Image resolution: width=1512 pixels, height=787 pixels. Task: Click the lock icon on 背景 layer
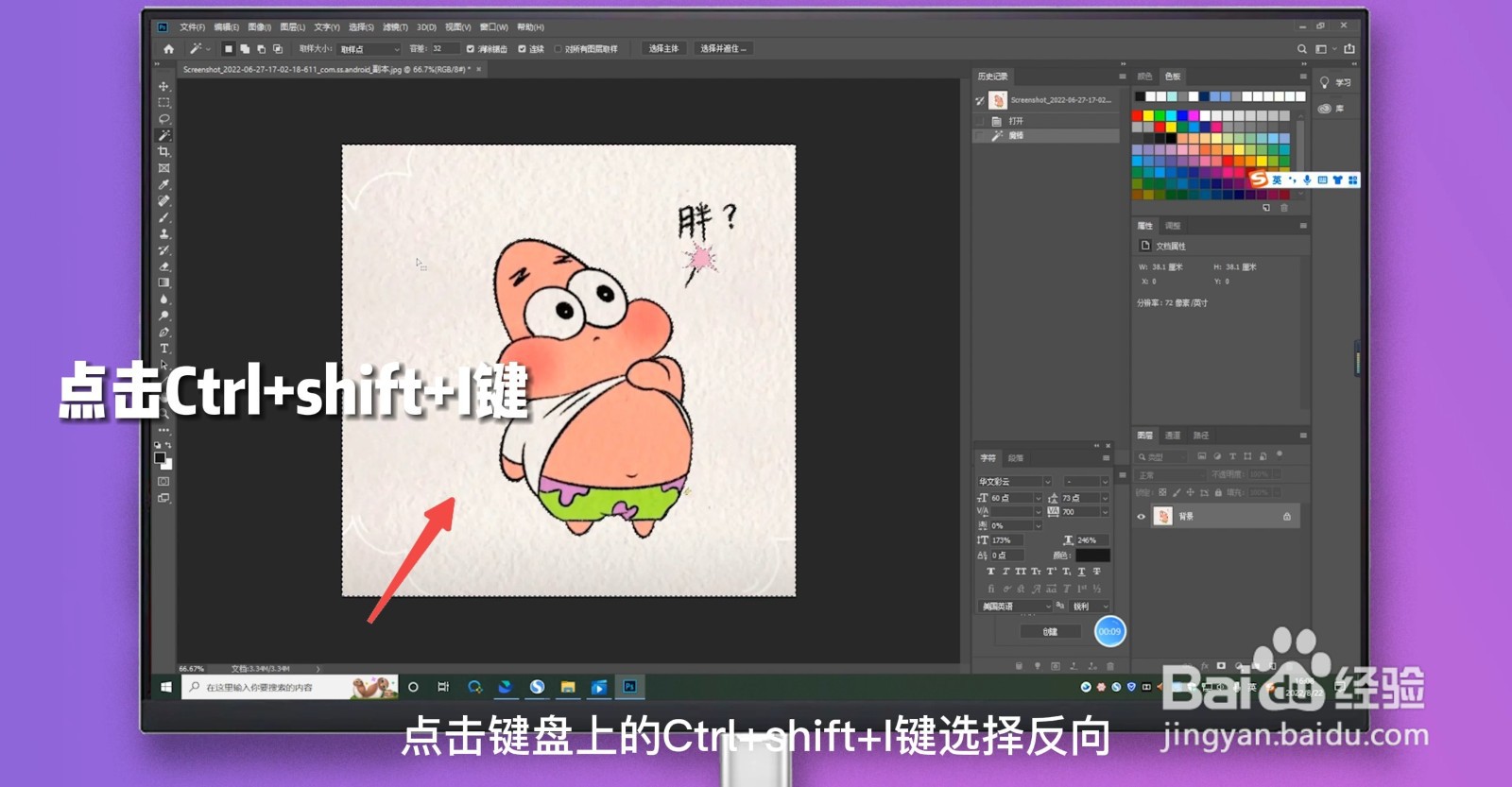pos(1286,516)
